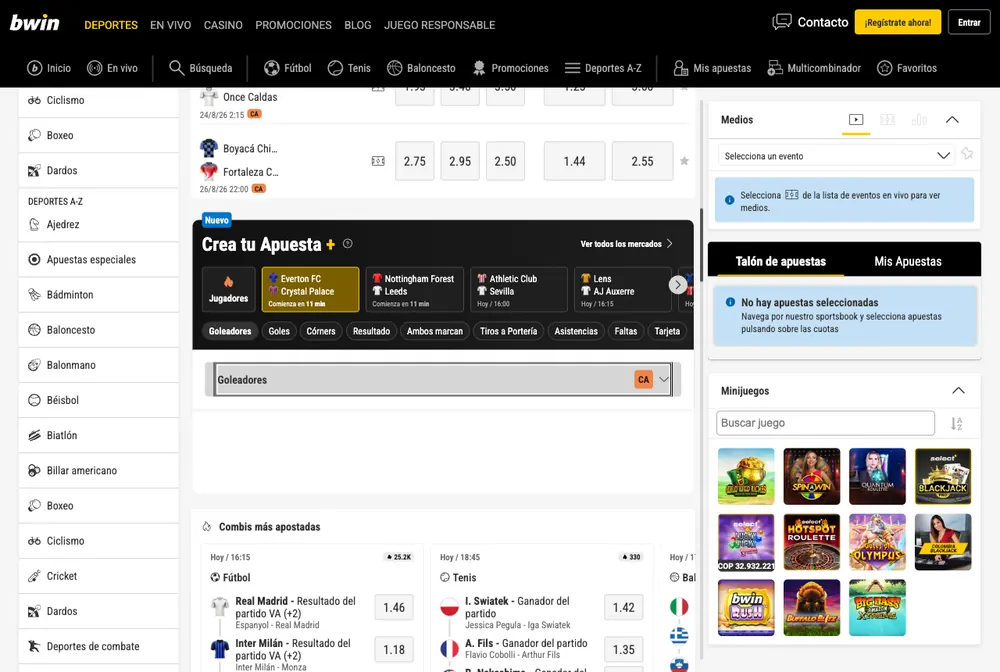Screen dimensions: 1000x672
Task: Open pitch view for Boyacá Chicó match
Action: pos(378,161)
